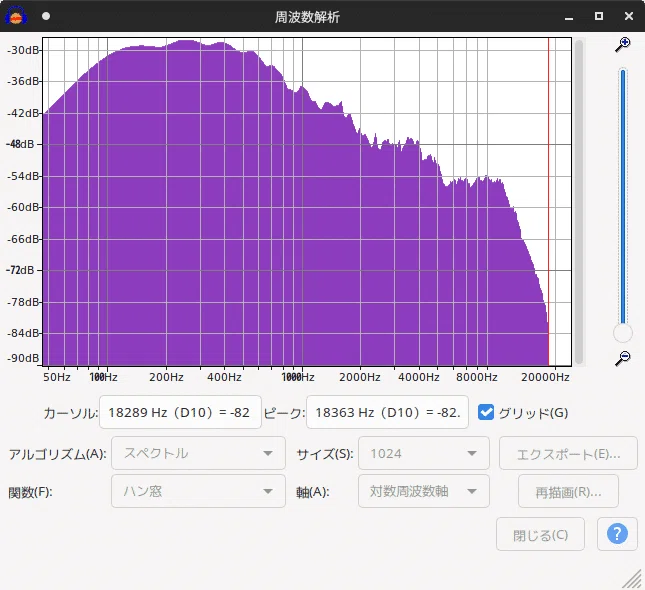
Task: Click the カーソル value field
Action: pyautogui.click(x=180, y=412)
